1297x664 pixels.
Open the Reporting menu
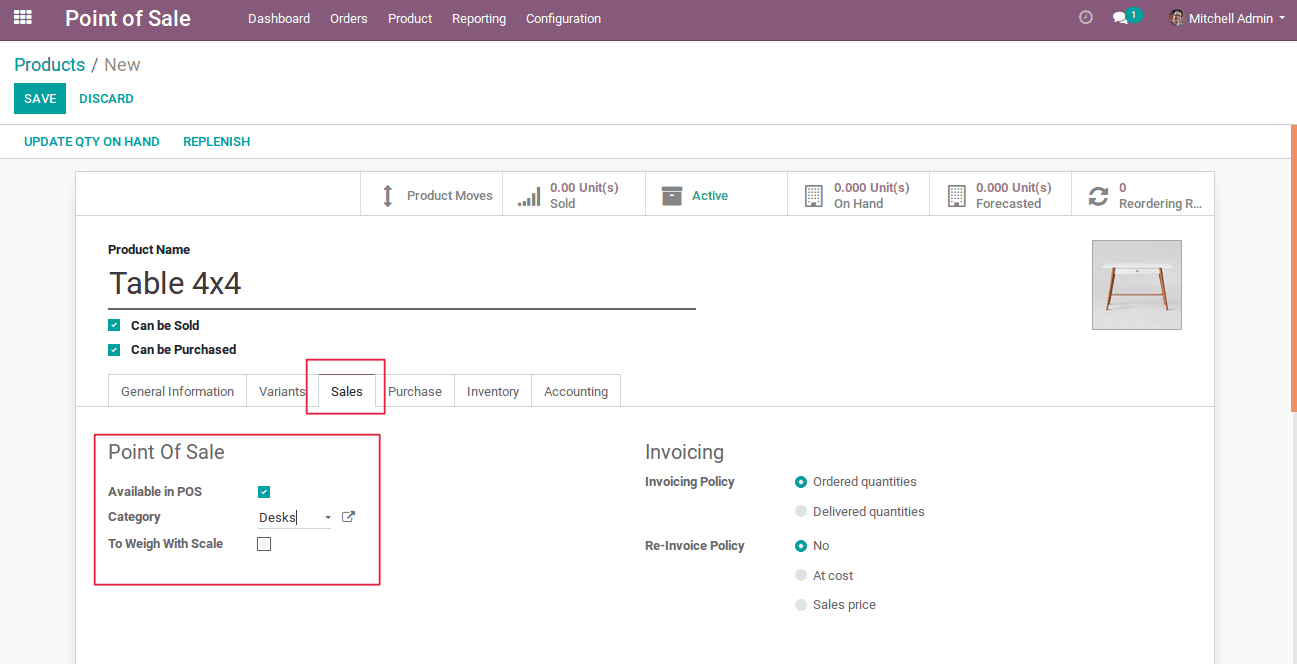tap(479, 18)
